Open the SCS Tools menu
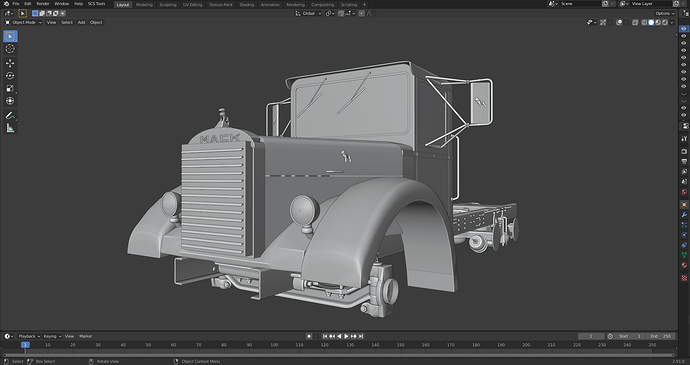 pyautogui.click(x=96, y=4)
